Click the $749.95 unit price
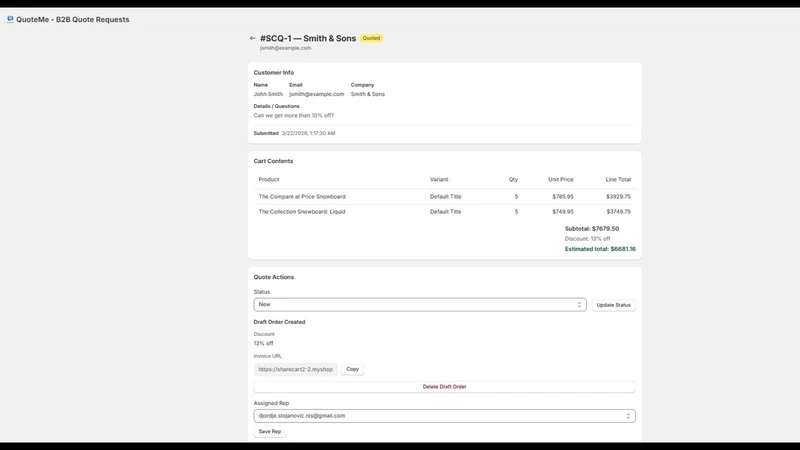 pos(563,212)
